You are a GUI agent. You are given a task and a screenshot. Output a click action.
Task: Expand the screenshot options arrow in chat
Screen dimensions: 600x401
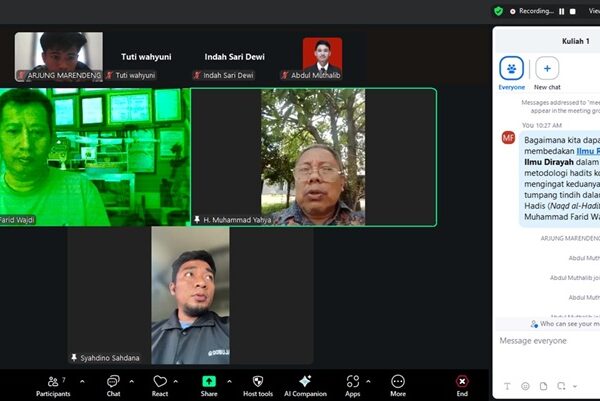pyautogui.click(x=575, y=386)
